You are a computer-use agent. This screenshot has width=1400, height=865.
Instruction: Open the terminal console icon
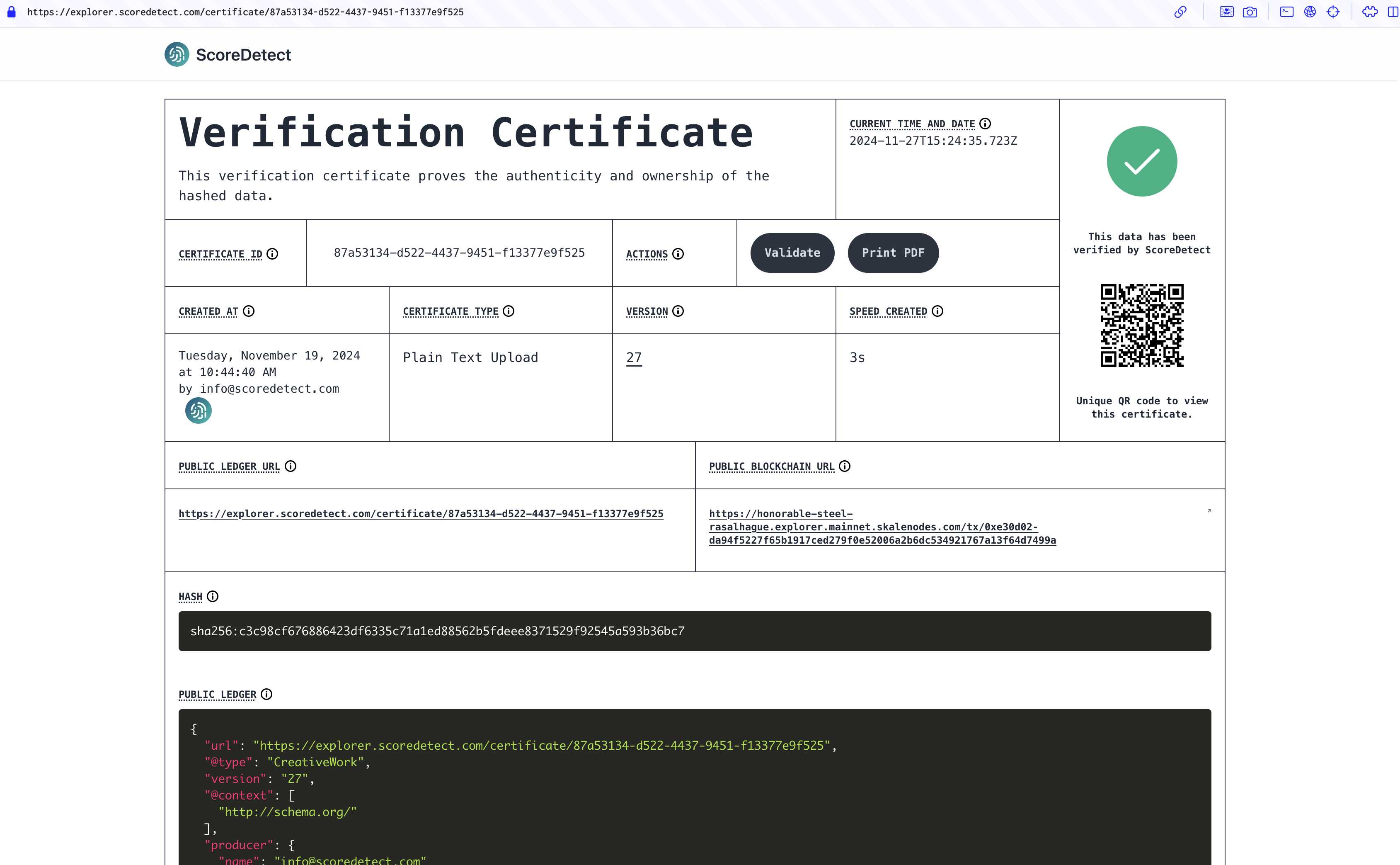pyautogui.click(x=1286, y=12)
